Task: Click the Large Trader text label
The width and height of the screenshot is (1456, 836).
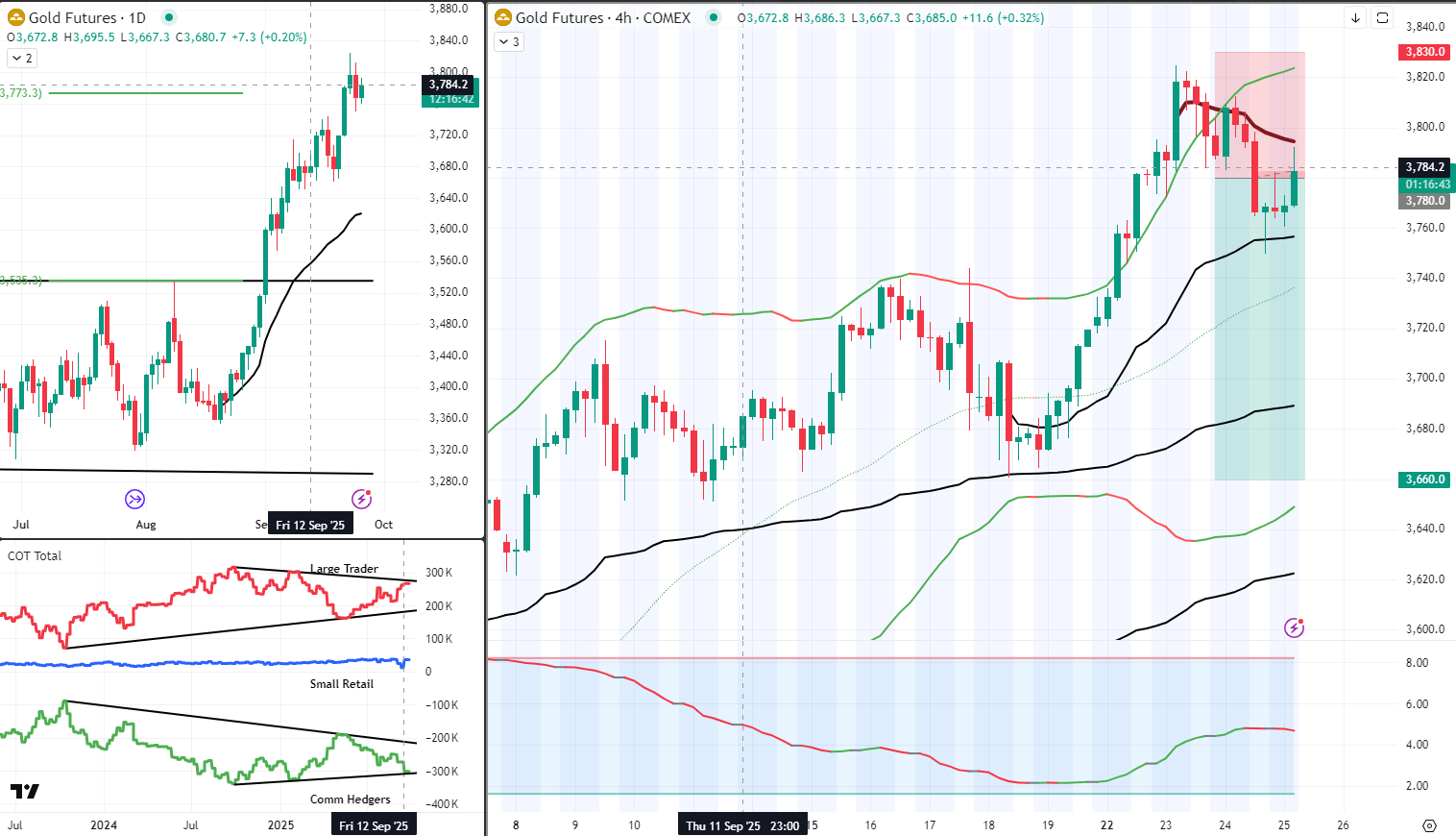Action: pyautogui.click(x=344, y=569)
